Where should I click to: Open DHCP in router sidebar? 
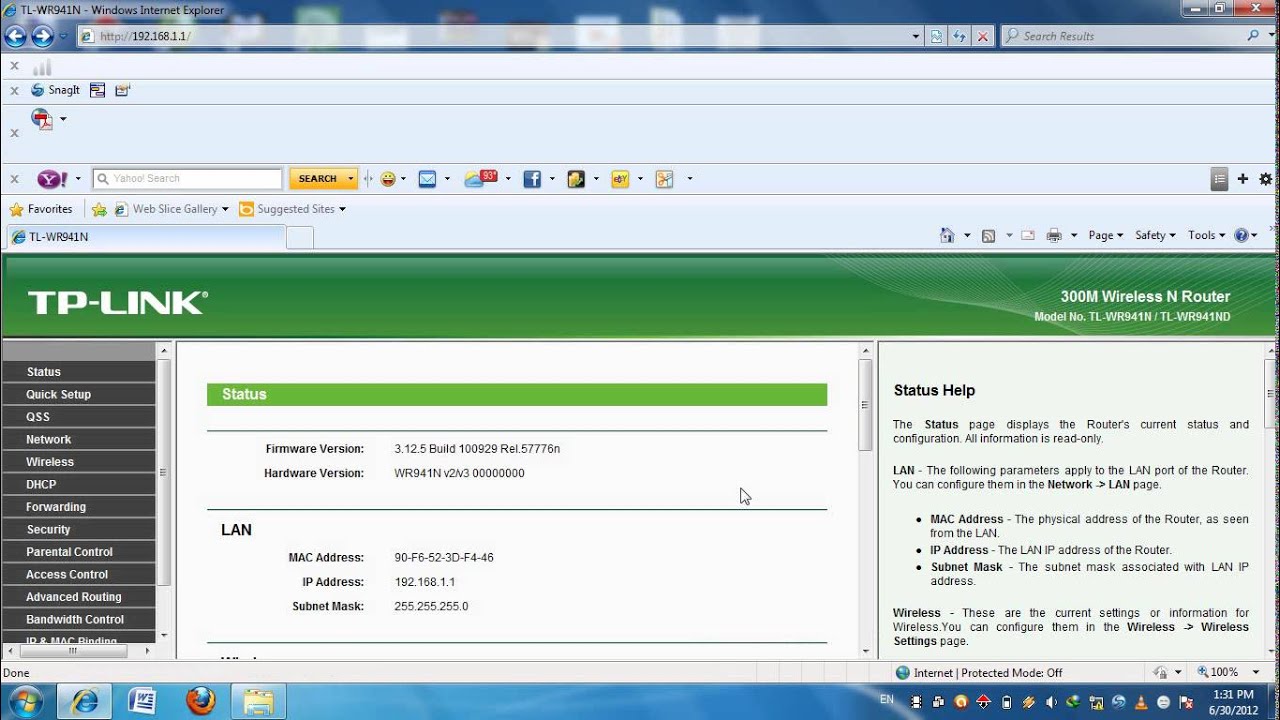click(78, 484)
